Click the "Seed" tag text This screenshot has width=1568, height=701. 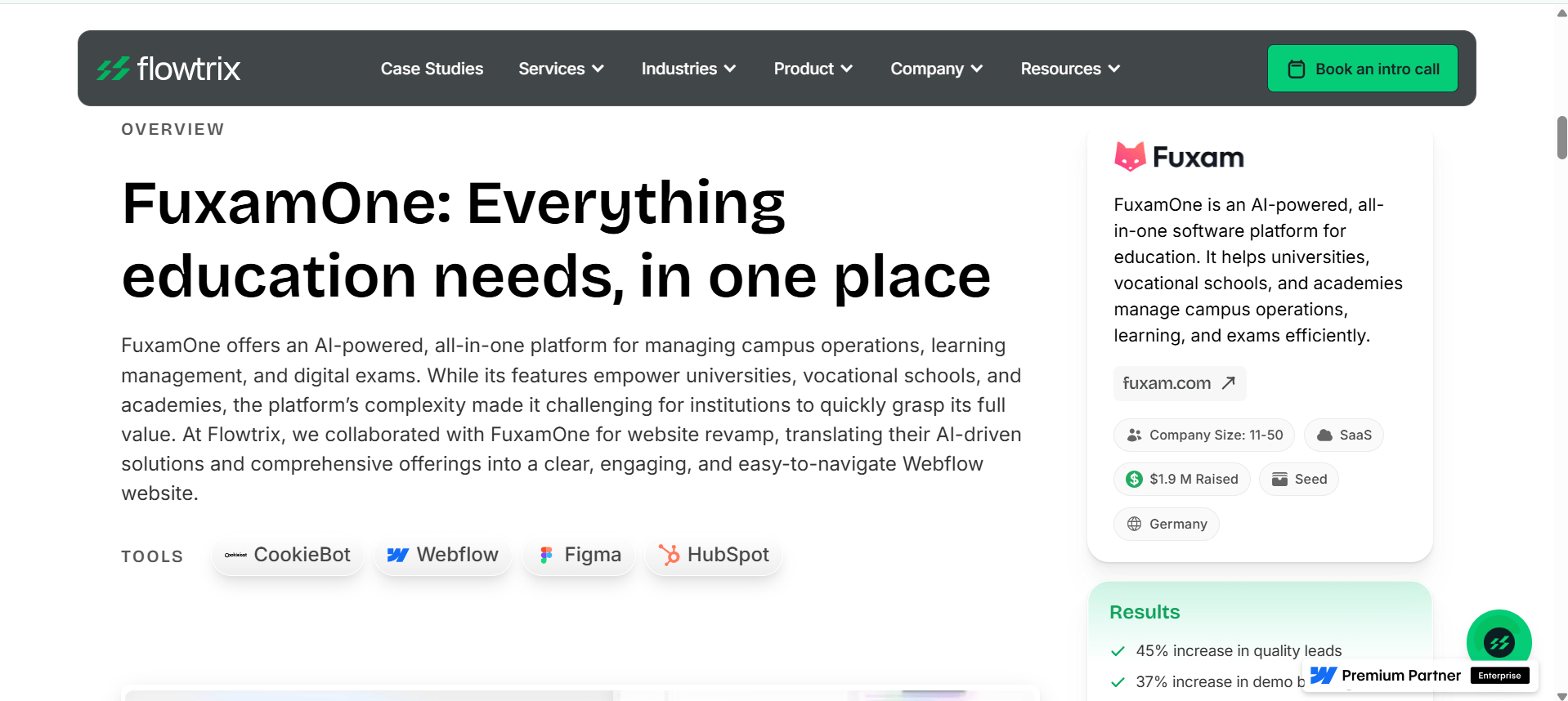(x=1310, y=480)
